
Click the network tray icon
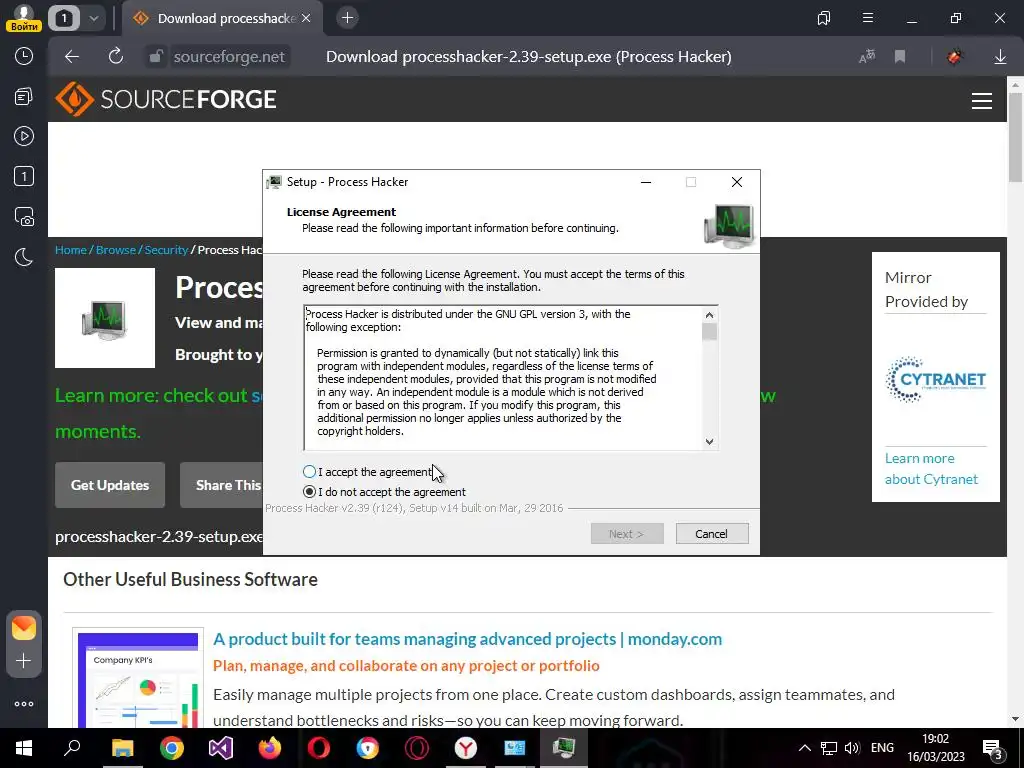[x=829, y=748]
